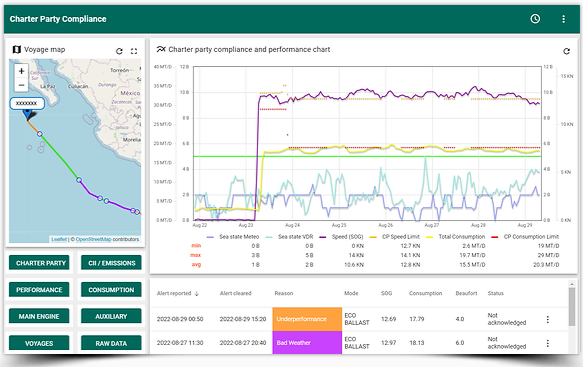Open actions menu for Bad Weather alert row
The image size is (583, 367).
tap(547, 343)
